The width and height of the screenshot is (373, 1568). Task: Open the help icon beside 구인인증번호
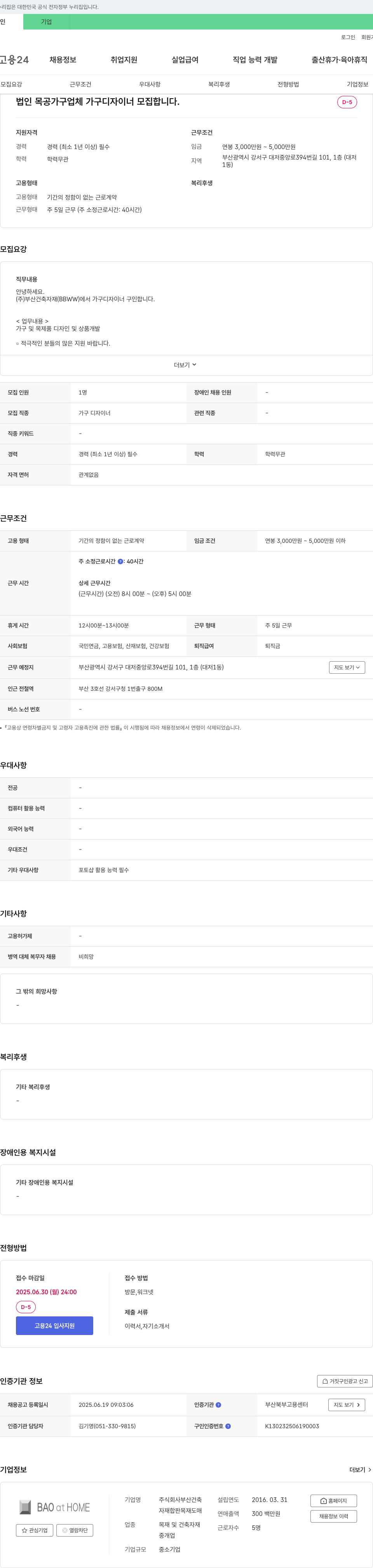[228, 1426]
